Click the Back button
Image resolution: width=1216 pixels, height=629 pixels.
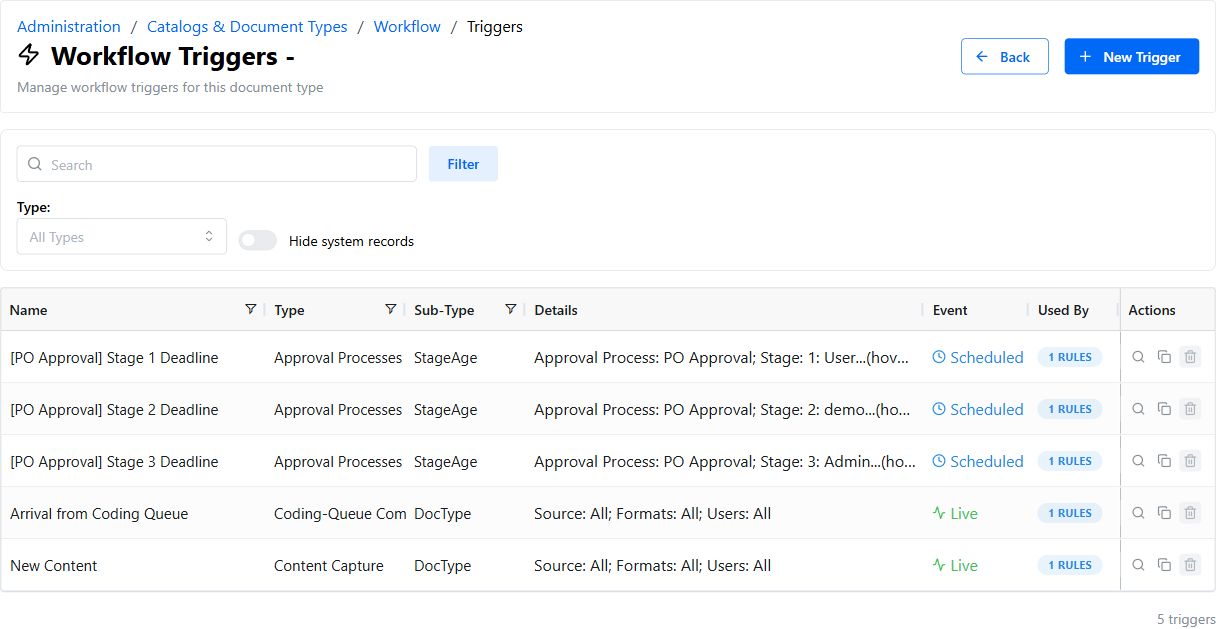point(1005,57)
